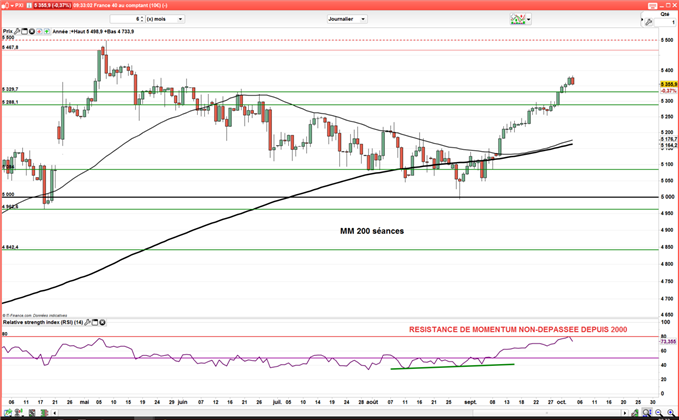The image size is (679, 420).
Task: Click the 'sept.' label on date axis
Action: coord(470,402)
